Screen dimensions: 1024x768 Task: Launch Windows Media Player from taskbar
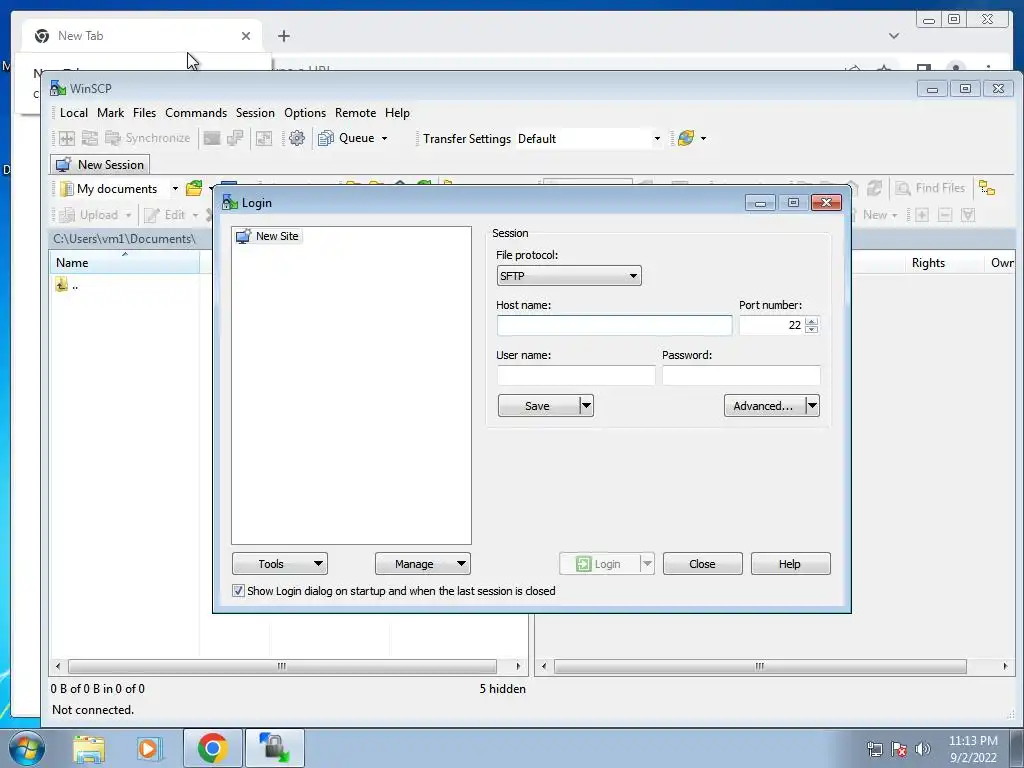coord(148,748)
